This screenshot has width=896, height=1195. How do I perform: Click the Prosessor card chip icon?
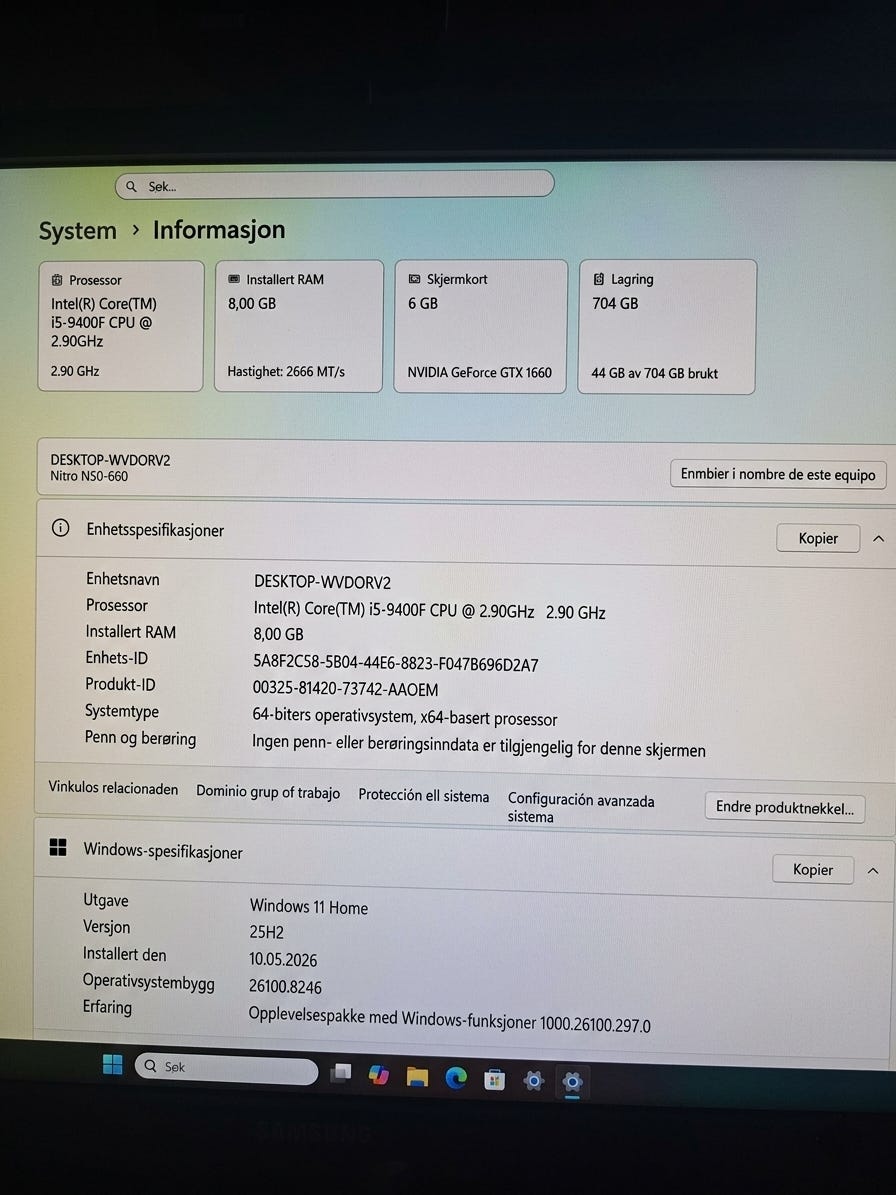(56, 280)
